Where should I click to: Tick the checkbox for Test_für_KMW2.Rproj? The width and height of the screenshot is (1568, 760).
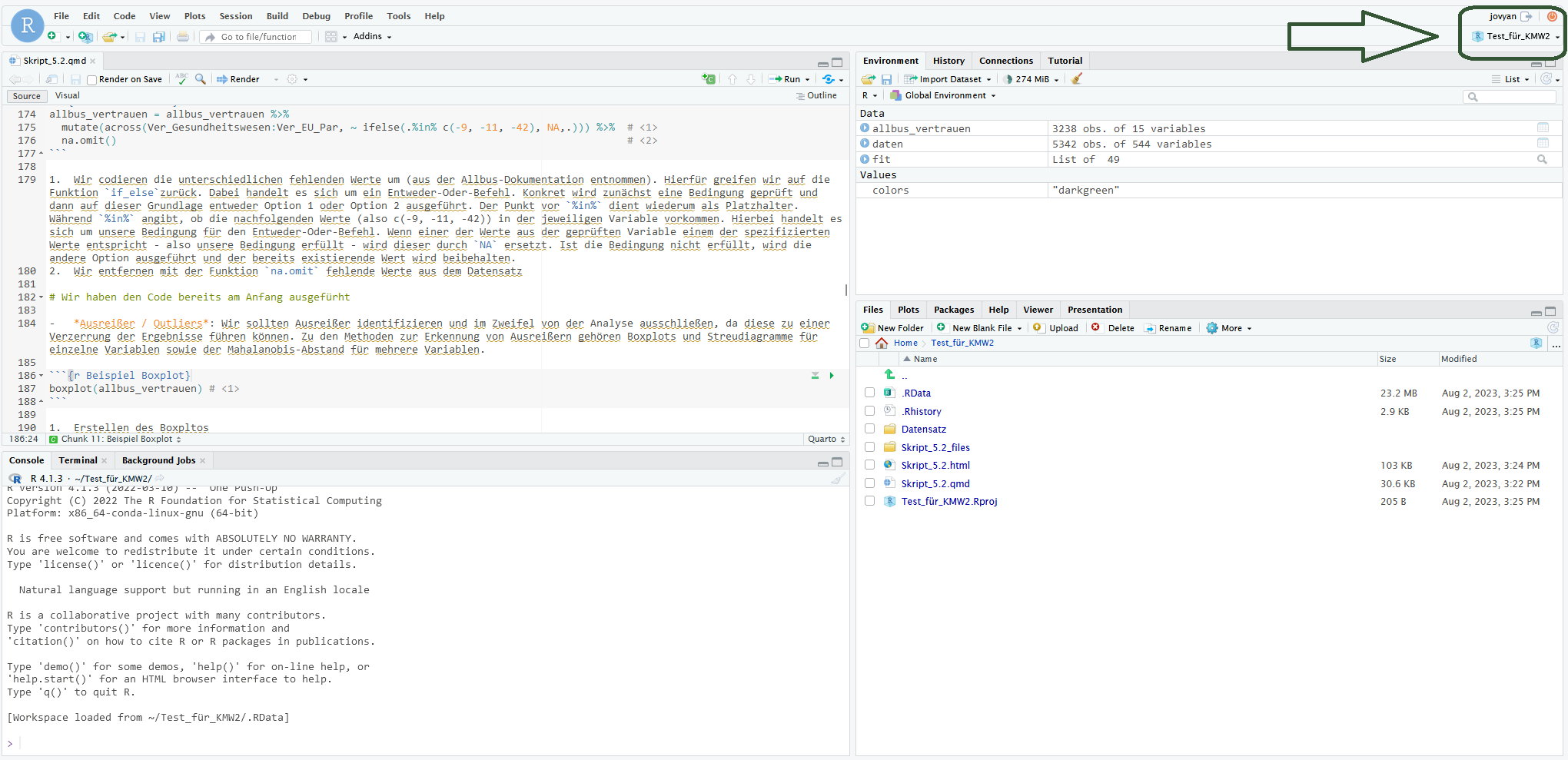869,501
